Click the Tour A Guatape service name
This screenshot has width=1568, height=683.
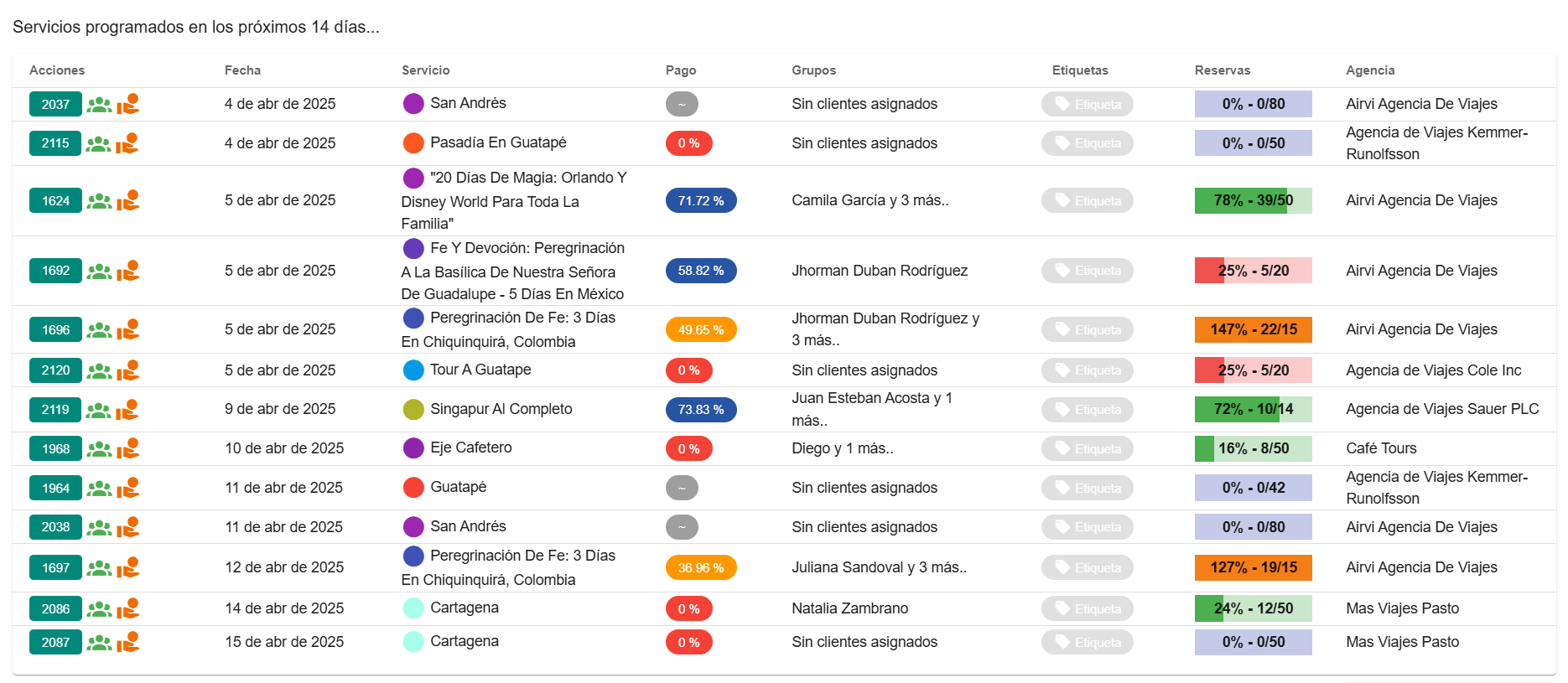pos(480,370)
